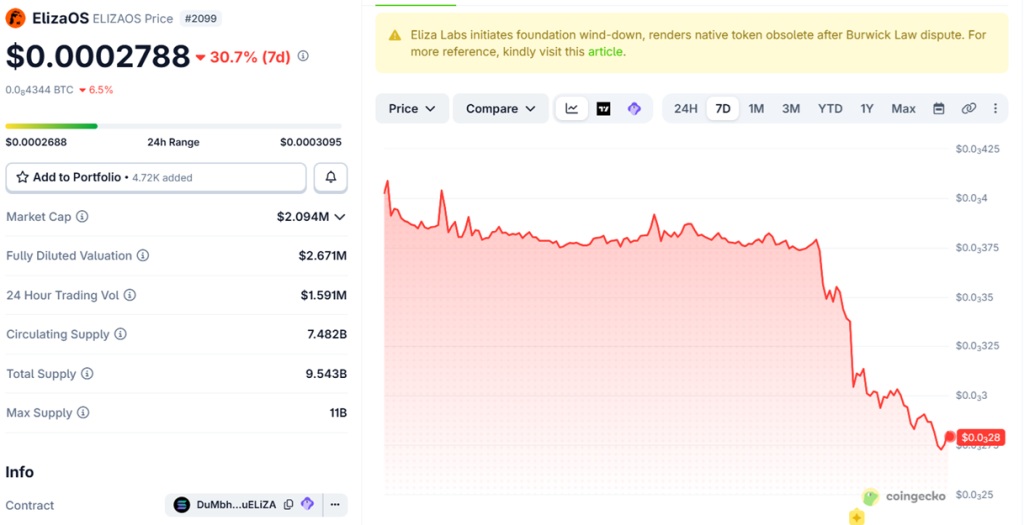The image size is (1024, 525).
Task: Click the 7.482B circulating supply value
Action: 327,334
